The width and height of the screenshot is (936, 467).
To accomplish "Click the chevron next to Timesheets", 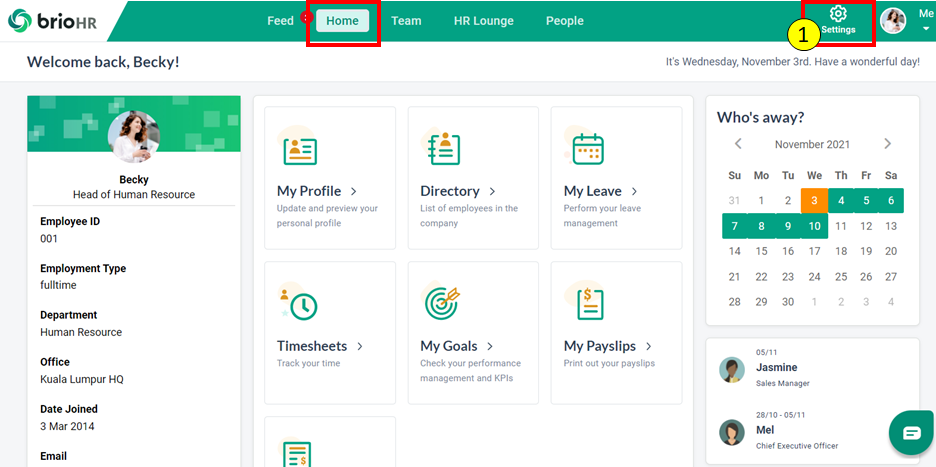I will [360, 346].
